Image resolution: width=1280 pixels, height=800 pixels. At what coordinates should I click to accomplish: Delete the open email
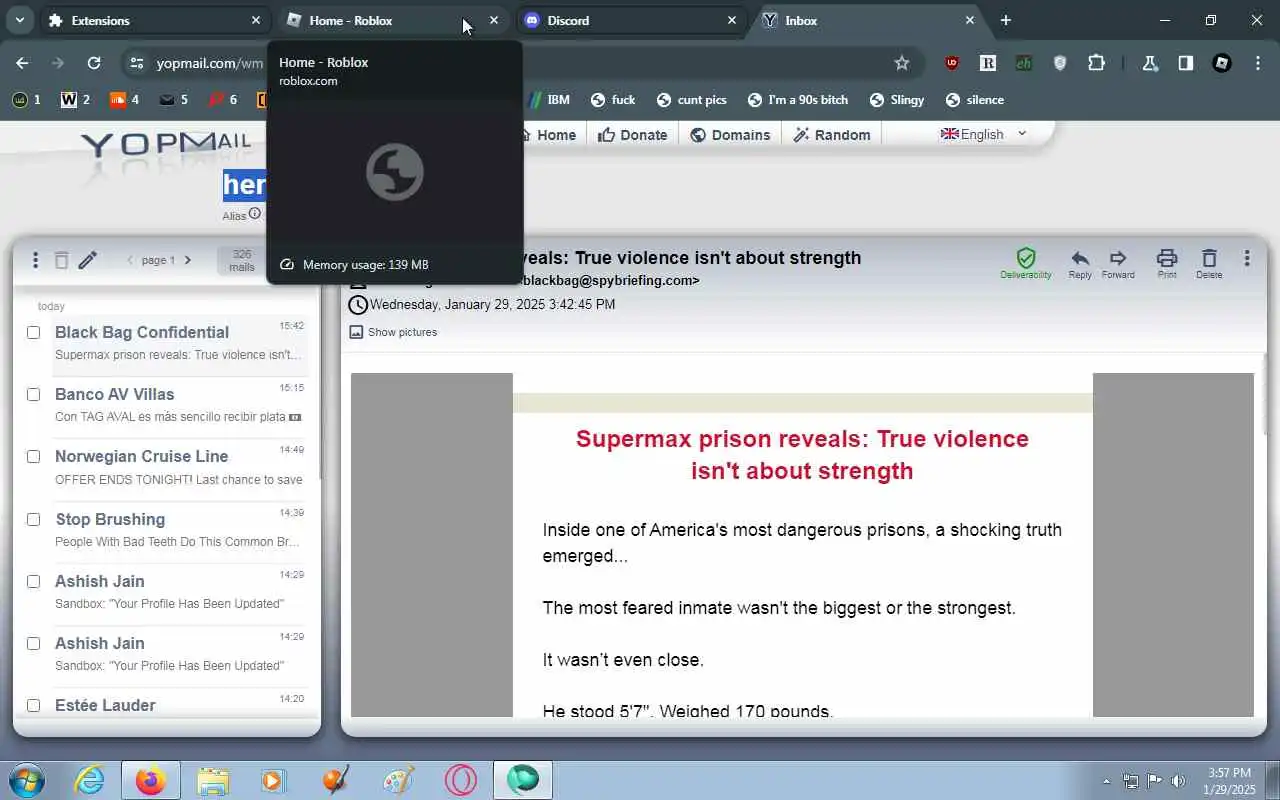point(1209,264)
